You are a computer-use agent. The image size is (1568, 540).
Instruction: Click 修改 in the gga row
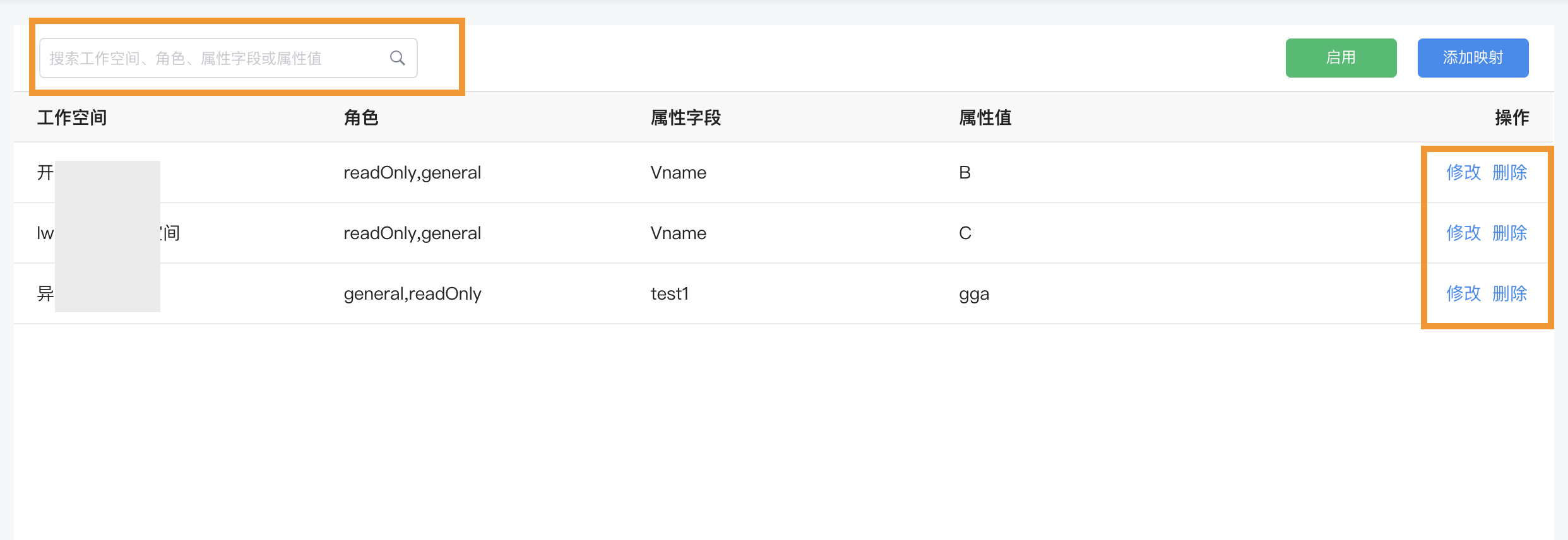(x=1463, y=293)
